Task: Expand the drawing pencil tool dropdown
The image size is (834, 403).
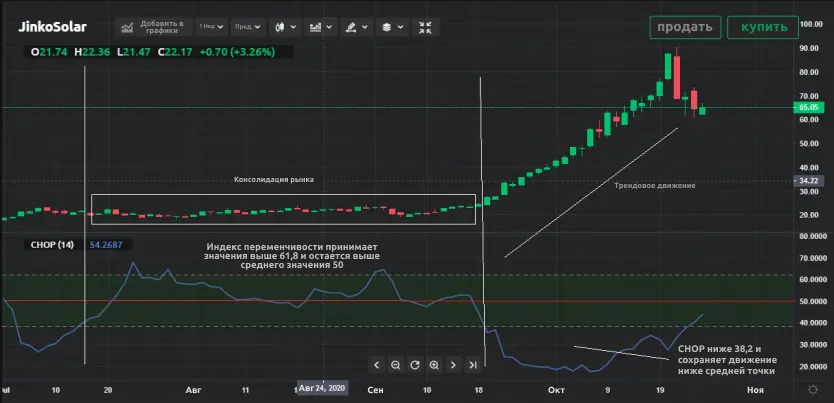Action: point(355,27)
